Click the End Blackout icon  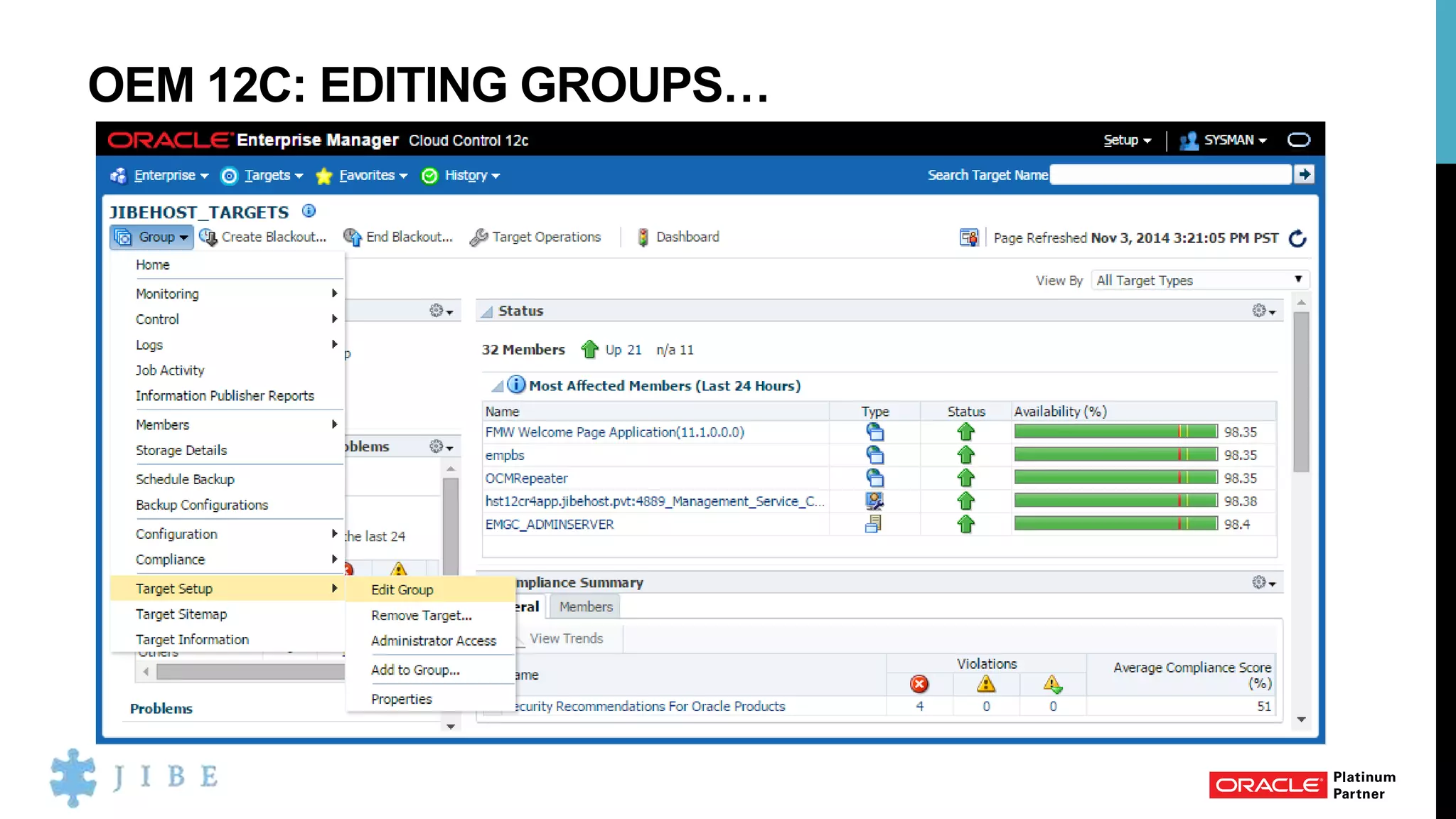pos(353,237)
